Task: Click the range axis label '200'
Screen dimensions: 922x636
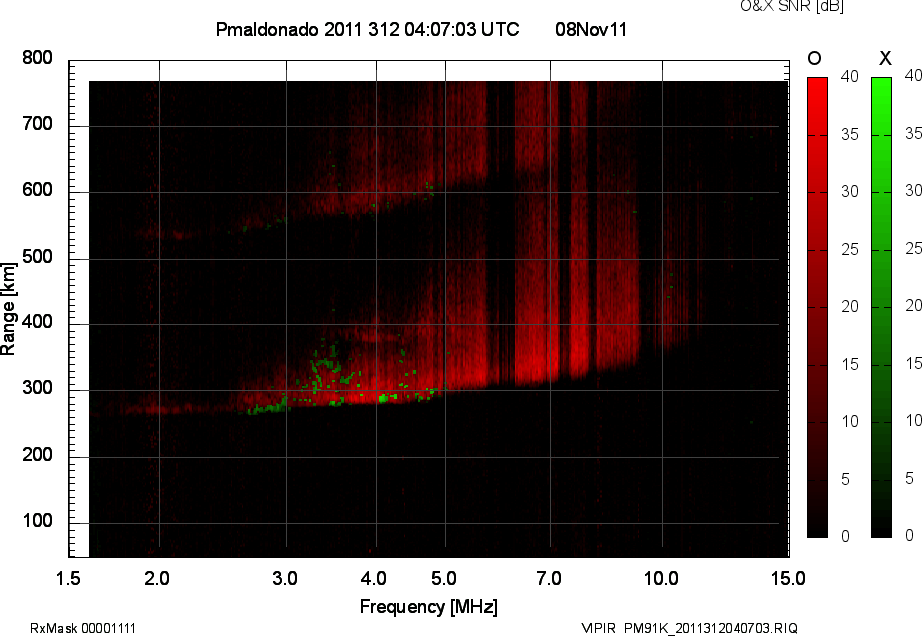Action: pyautogui.click(x=38, y=455)
